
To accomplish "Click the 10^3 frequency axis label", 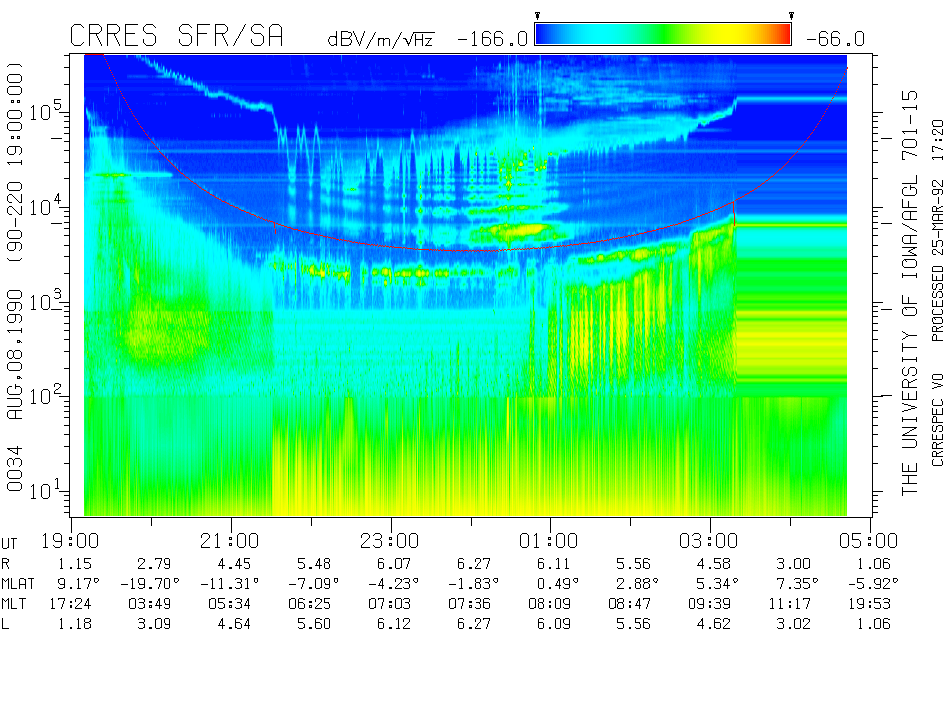I will (48, 301).
